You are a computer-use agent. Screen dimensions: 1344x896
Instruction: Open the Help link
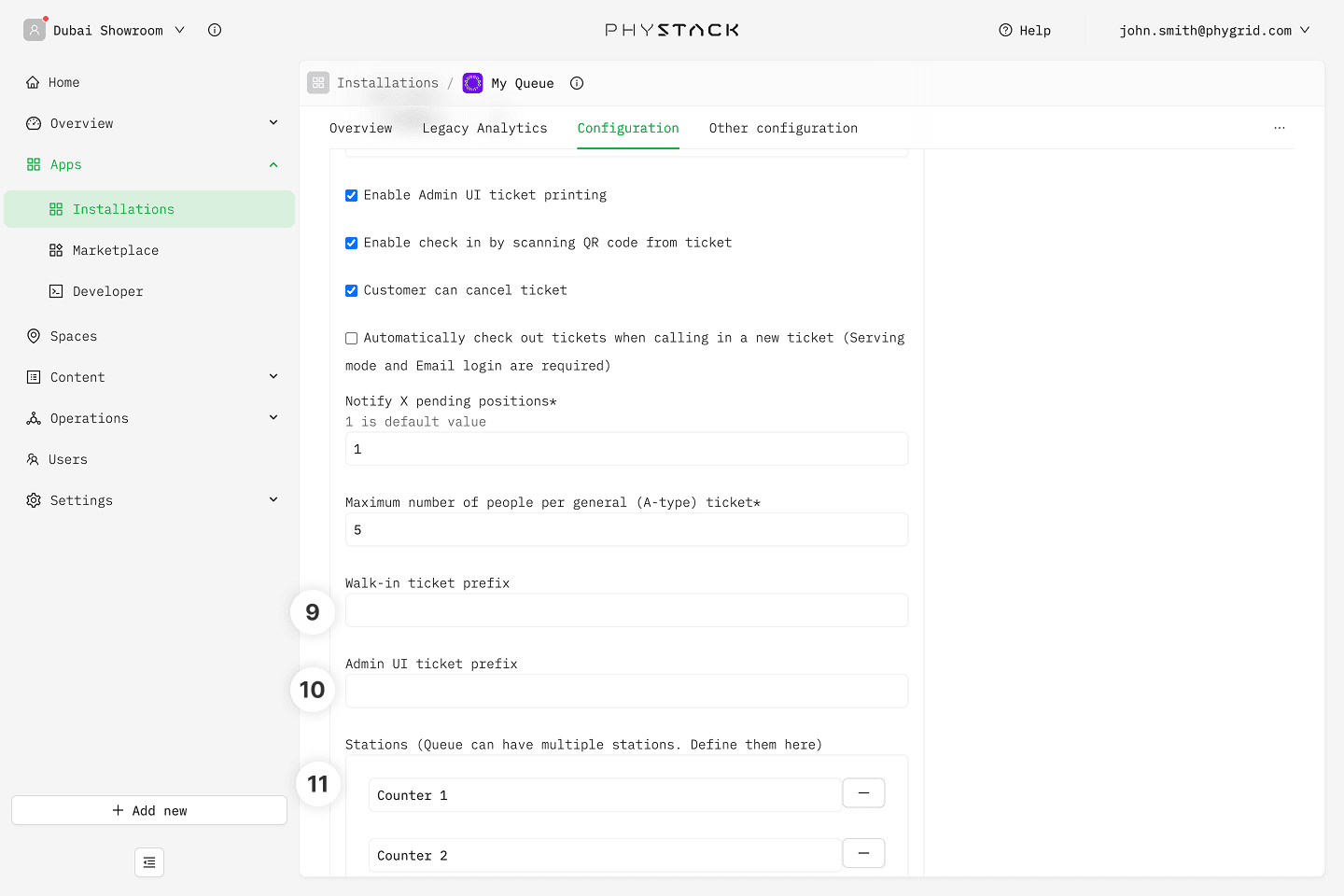(1025, 31)
